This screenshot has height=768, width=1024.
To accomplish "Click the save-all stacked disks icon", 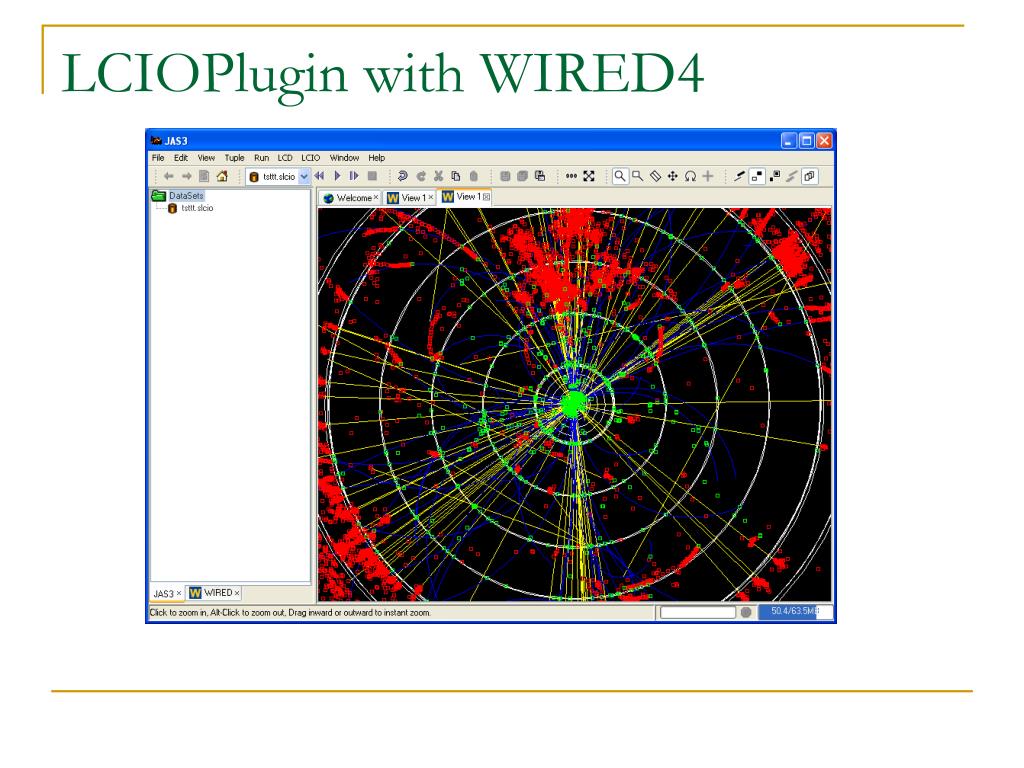I will coord(522,176).
